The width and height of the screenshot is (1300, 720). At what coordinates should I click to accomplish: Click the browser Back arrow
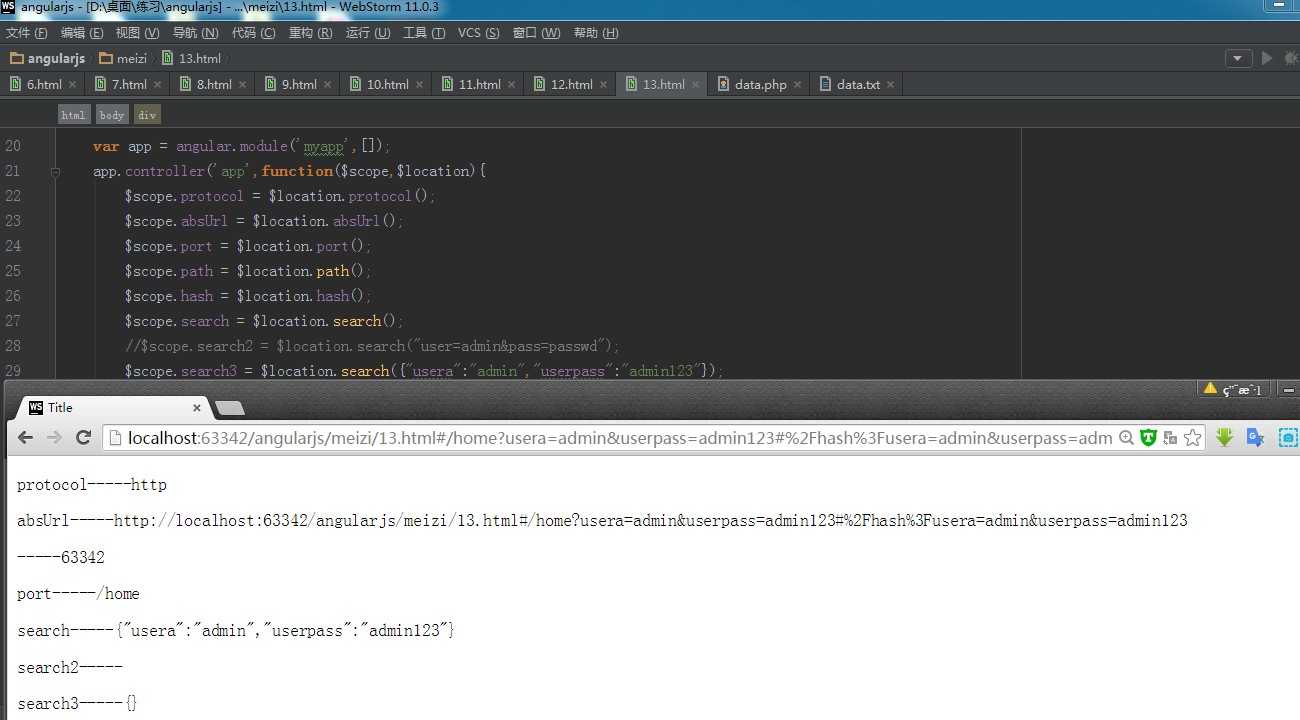point(25,438)
